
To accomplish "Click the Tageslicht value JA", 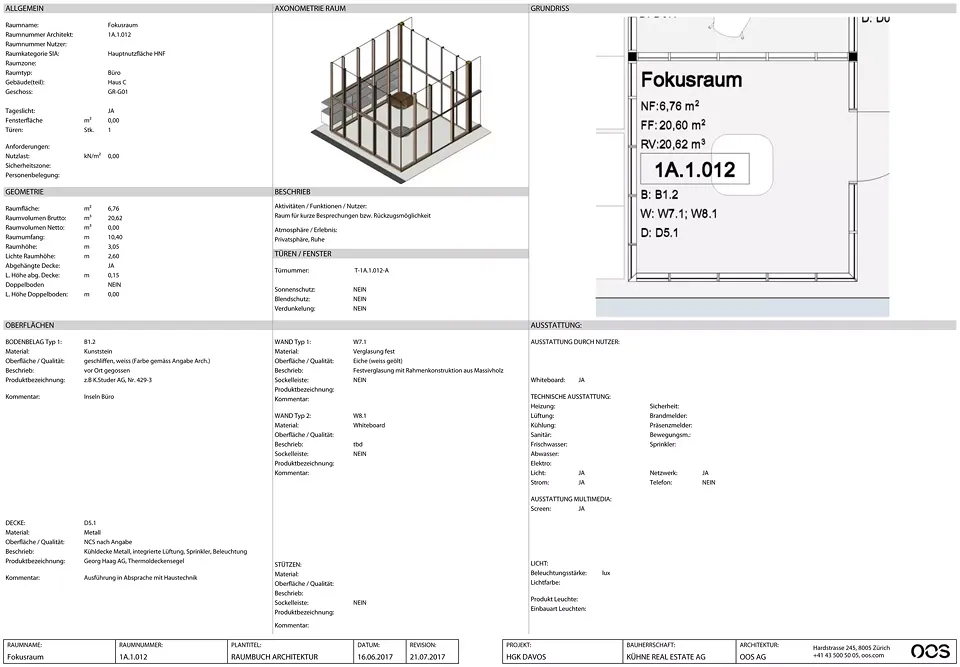I will (111, 111).
